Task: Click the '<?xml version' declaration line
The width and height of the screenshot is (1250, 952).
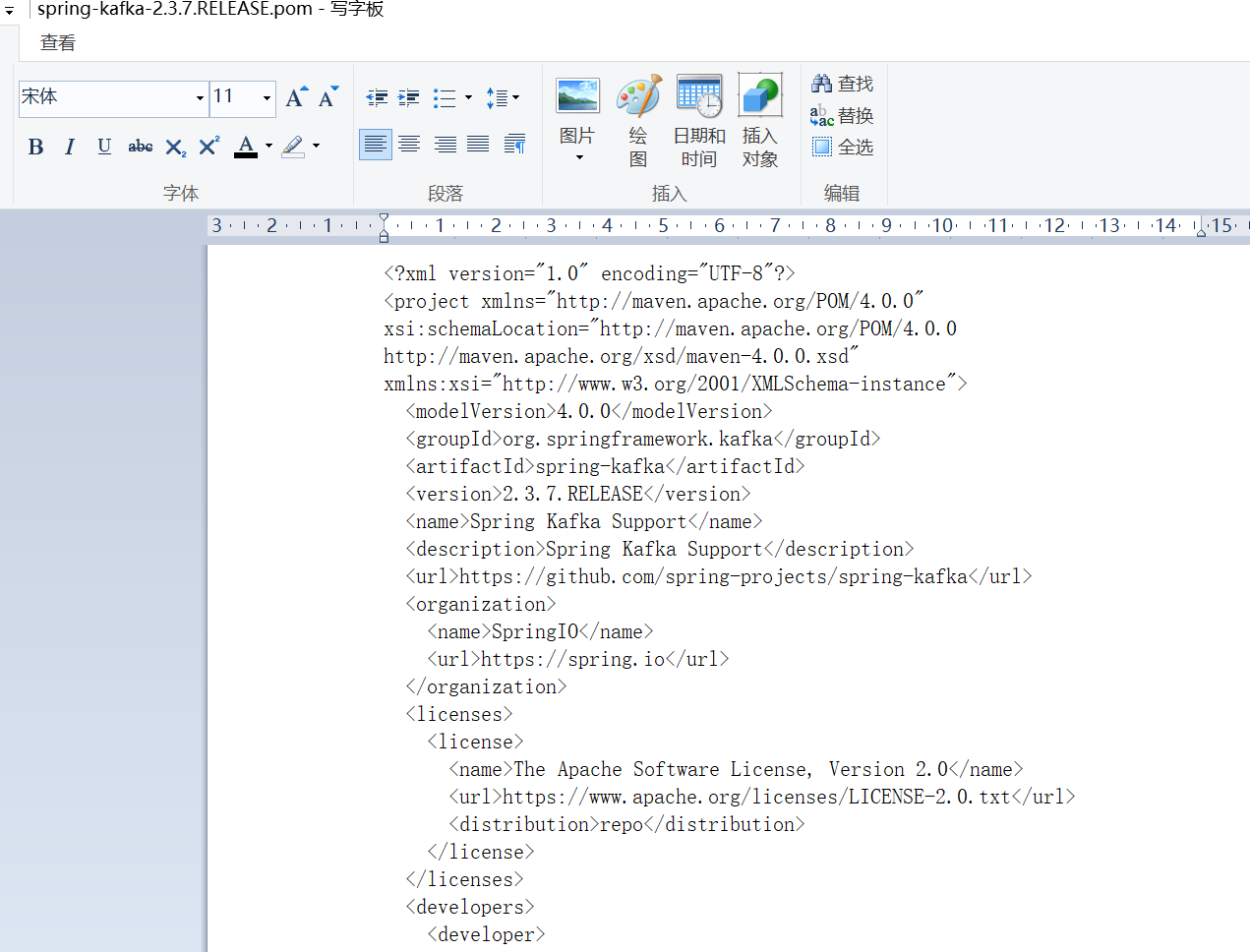Action: click(590, 273)
